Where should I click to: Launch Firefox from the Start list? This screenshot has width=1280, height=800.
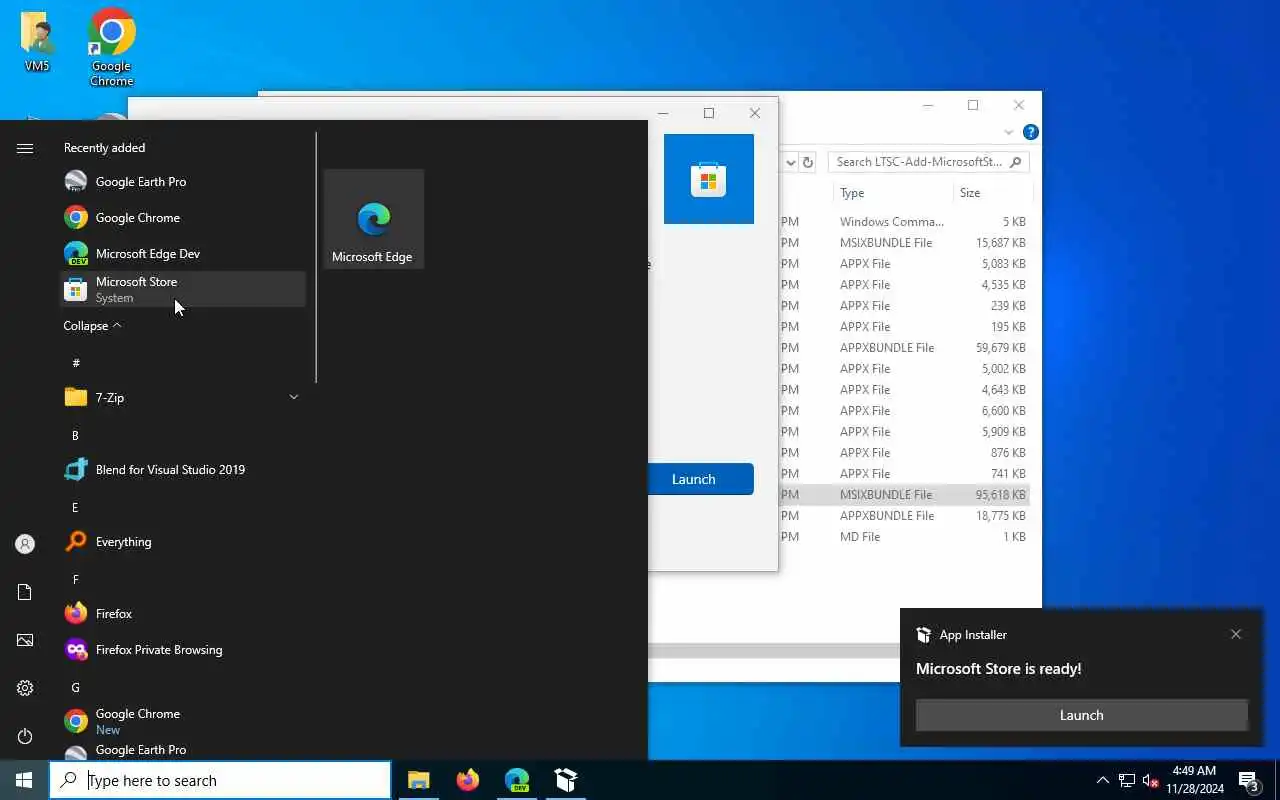183,613
